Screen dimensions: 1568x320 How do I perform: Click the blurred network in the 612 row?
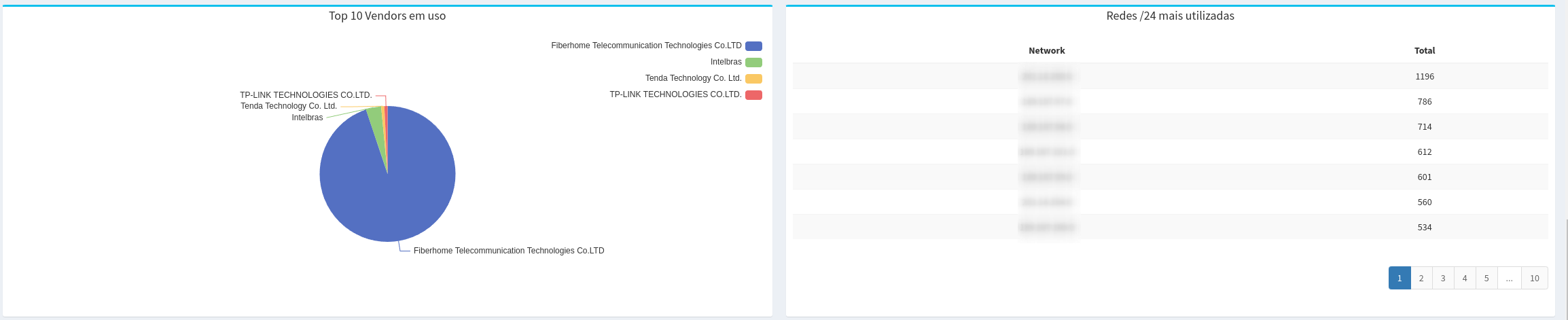1046,152
